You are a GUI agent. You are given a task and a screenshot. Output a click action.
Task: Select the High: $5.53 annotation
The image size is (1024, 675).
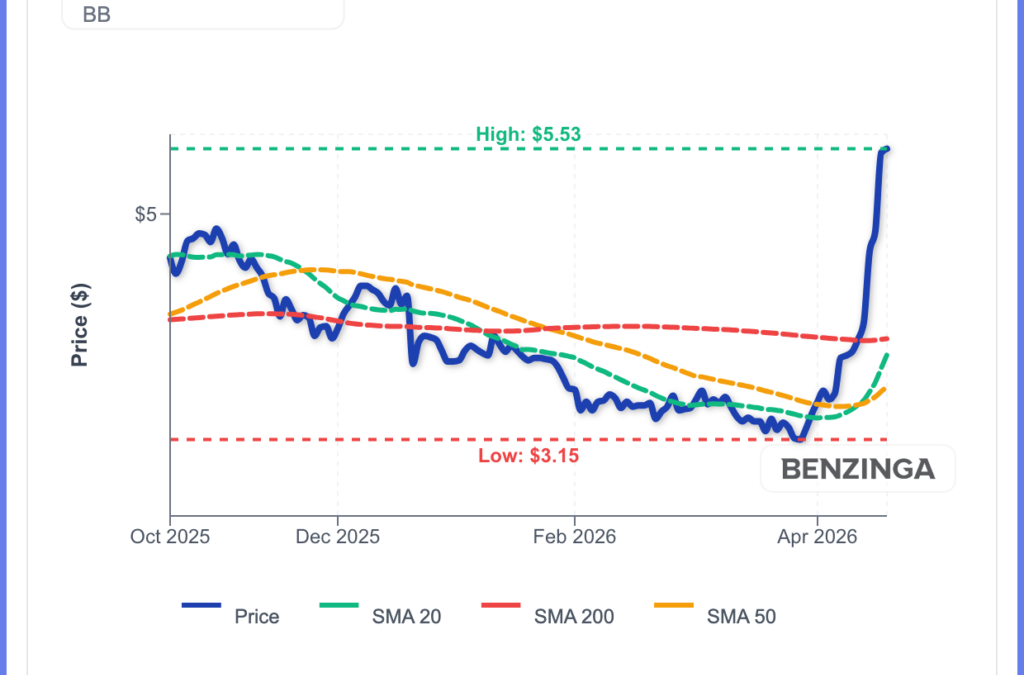pos(528,134)
